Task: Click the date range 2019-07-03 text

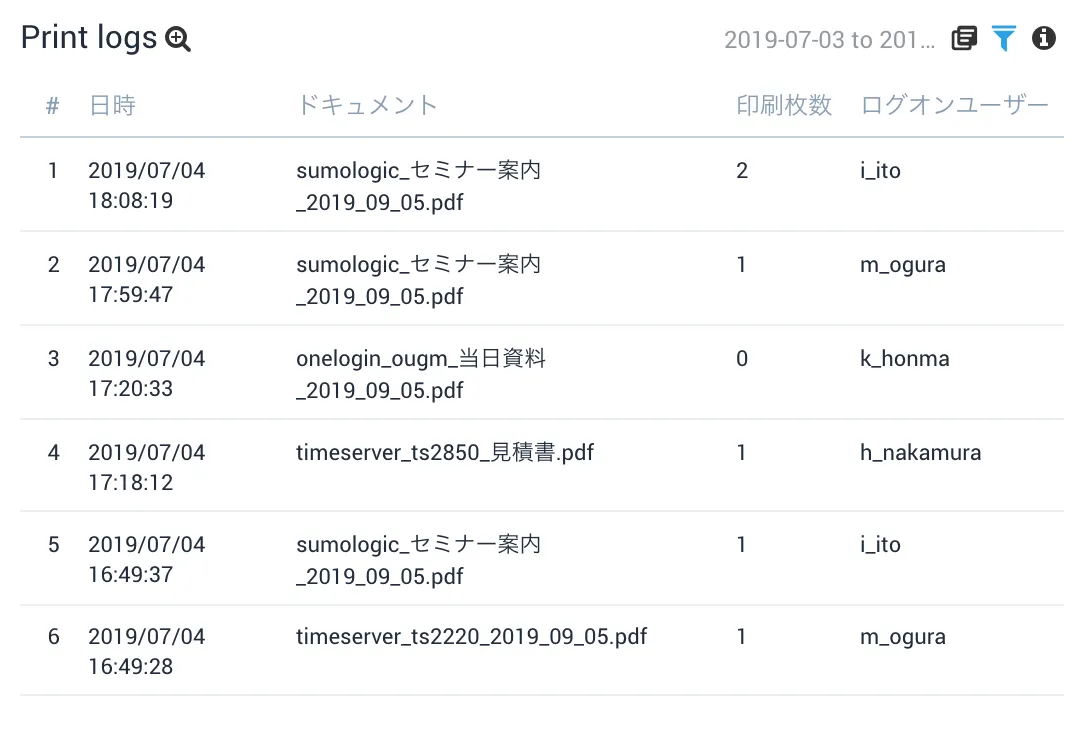Action: tap(829, 40)
